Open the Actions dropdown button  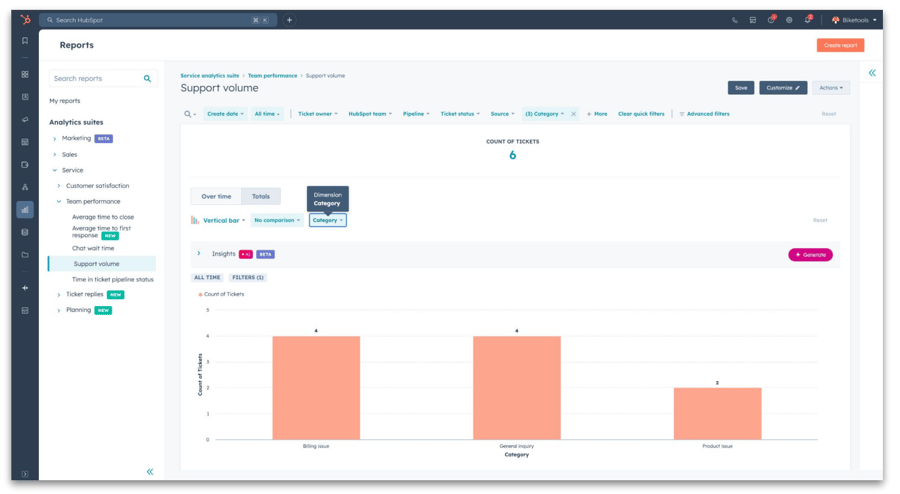[831, 88]
